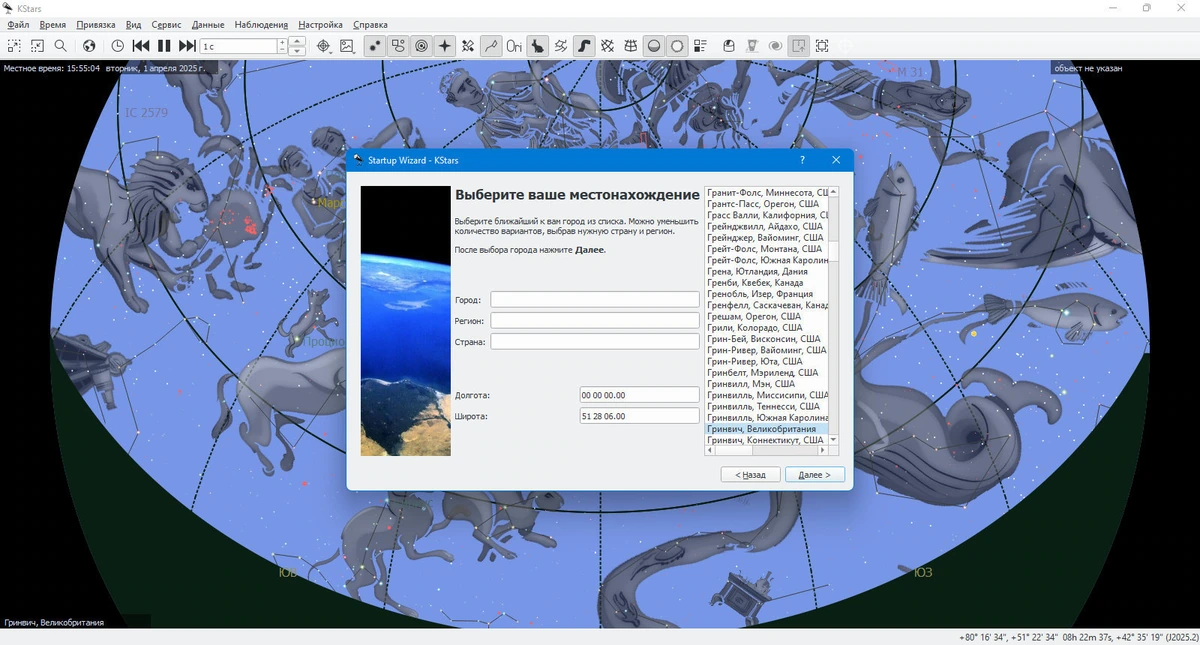Viewport: 1200px width, 645px height.
Task: Toggle full screen mode icon
Action: pyautogui.click(x=822, y=46)
